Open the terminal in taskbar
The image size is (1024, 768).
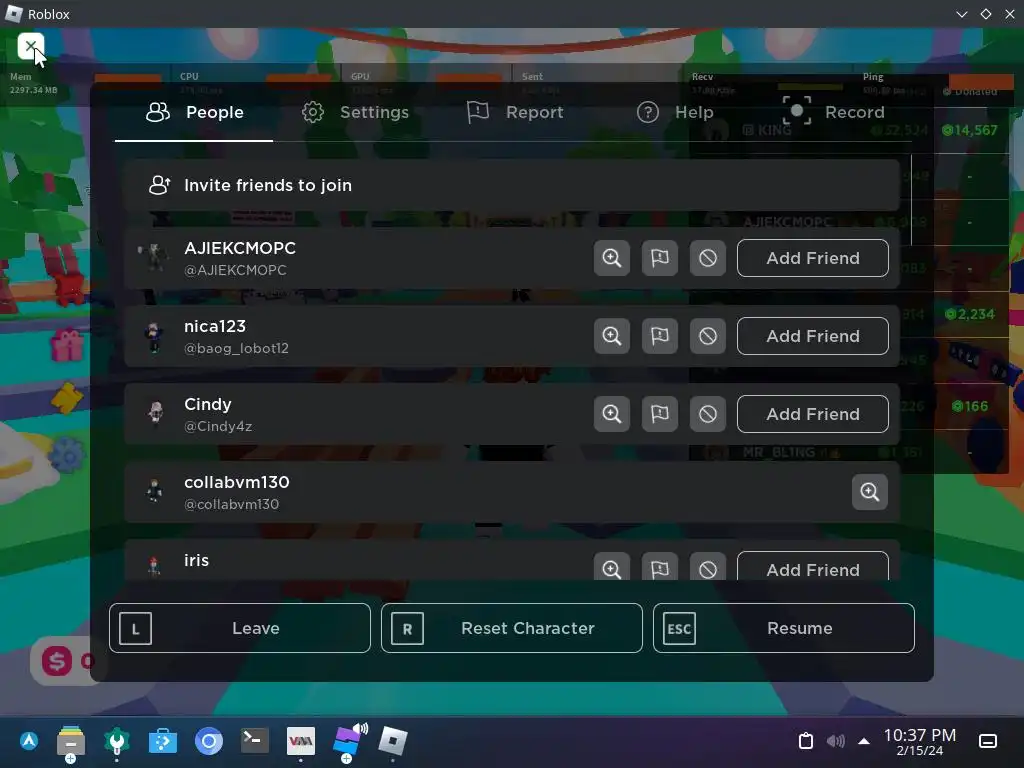(254, 741)
